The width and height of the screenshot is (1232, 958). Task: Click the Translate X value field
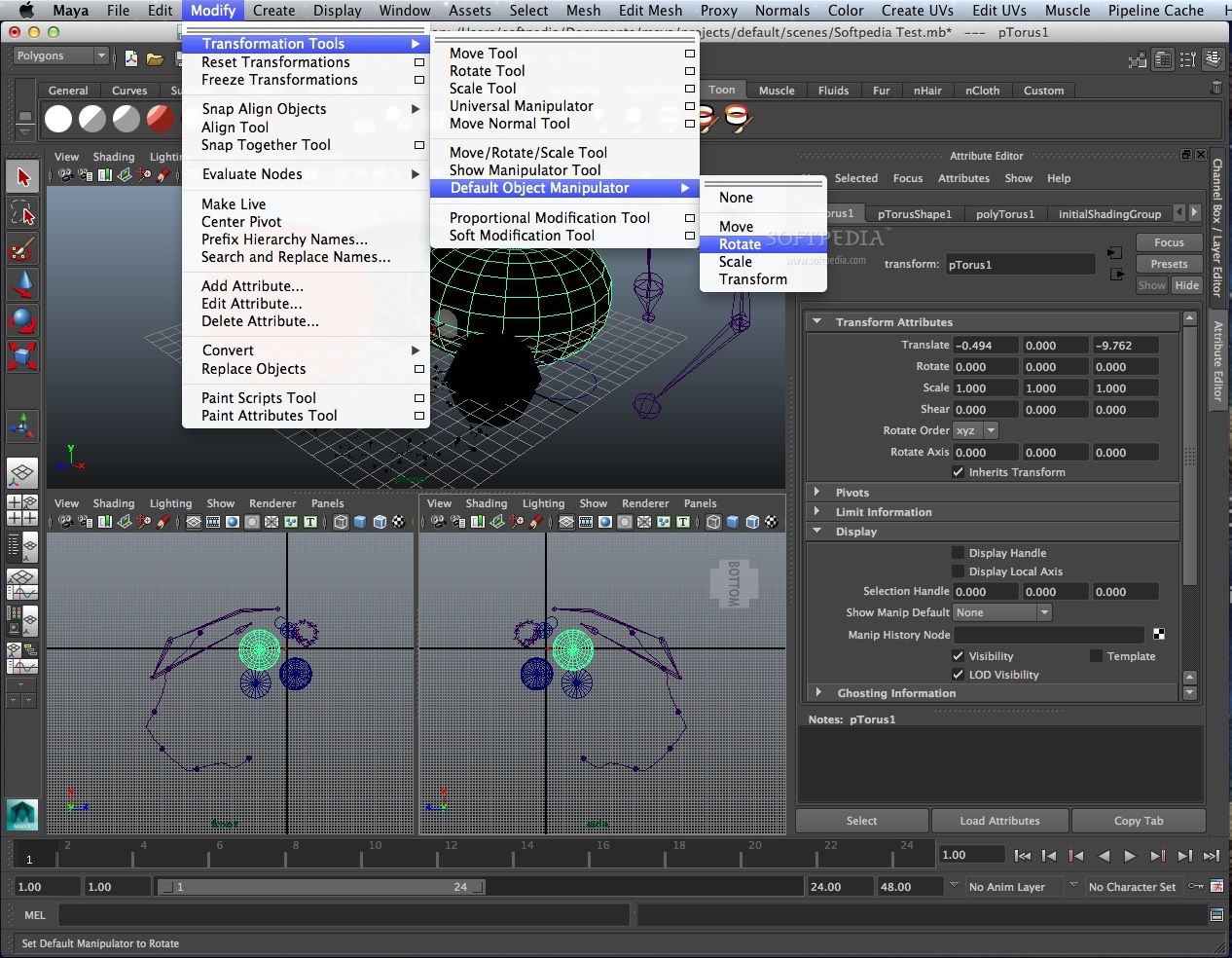[984, 345]
